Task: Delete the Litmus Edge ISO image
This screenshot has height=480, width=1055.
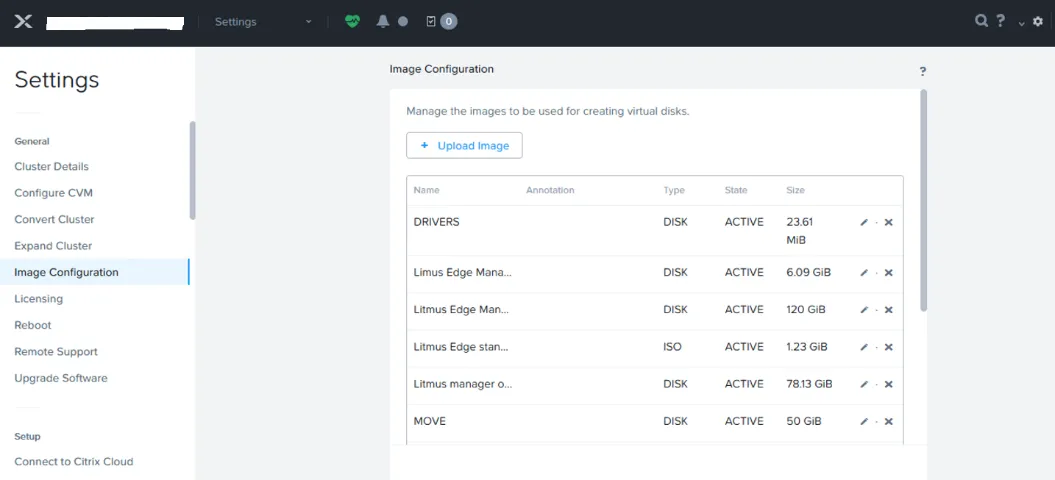Action: [888, 347]
